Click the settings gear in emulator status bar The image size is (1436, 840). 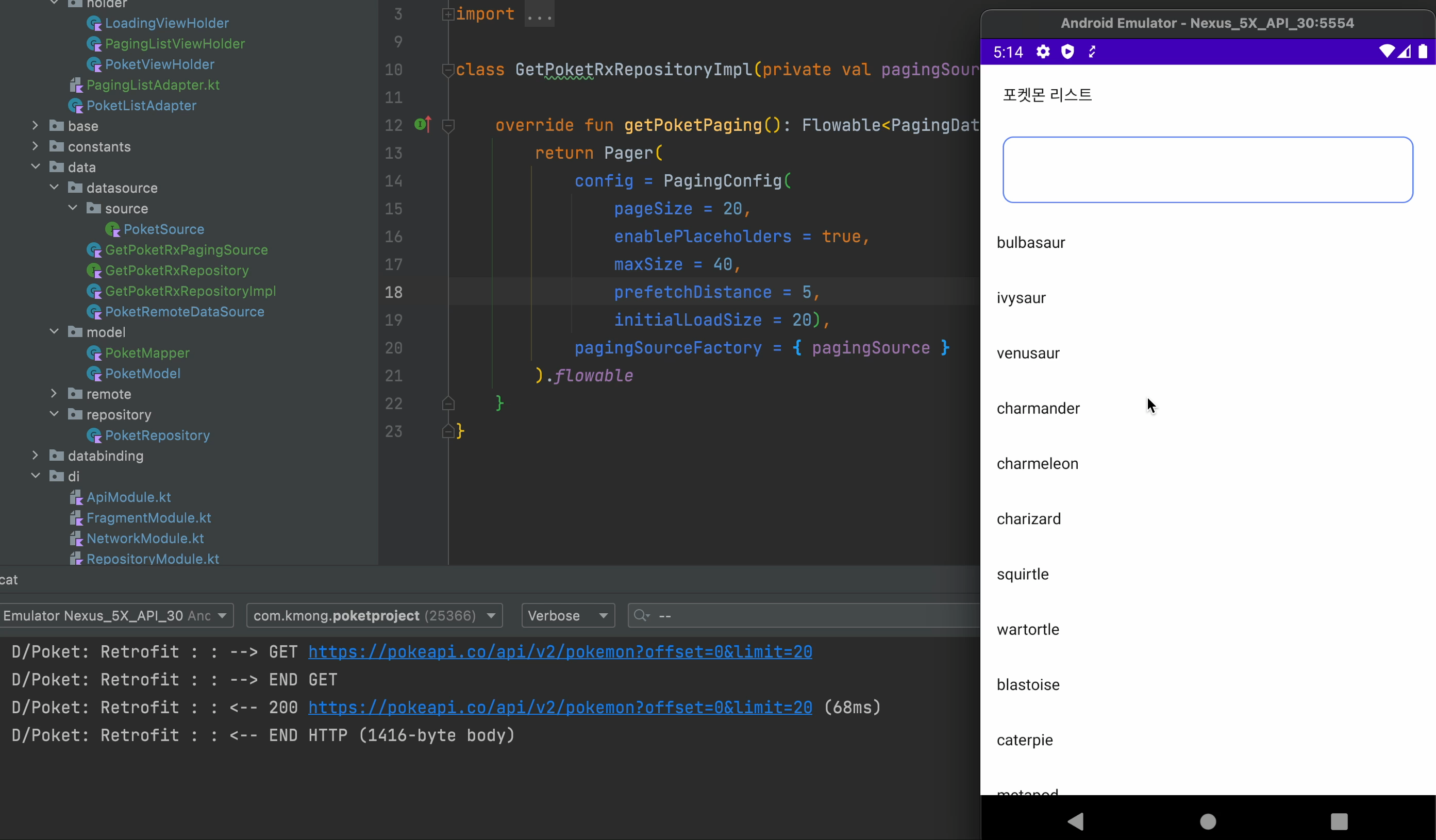coord(1043,52)
